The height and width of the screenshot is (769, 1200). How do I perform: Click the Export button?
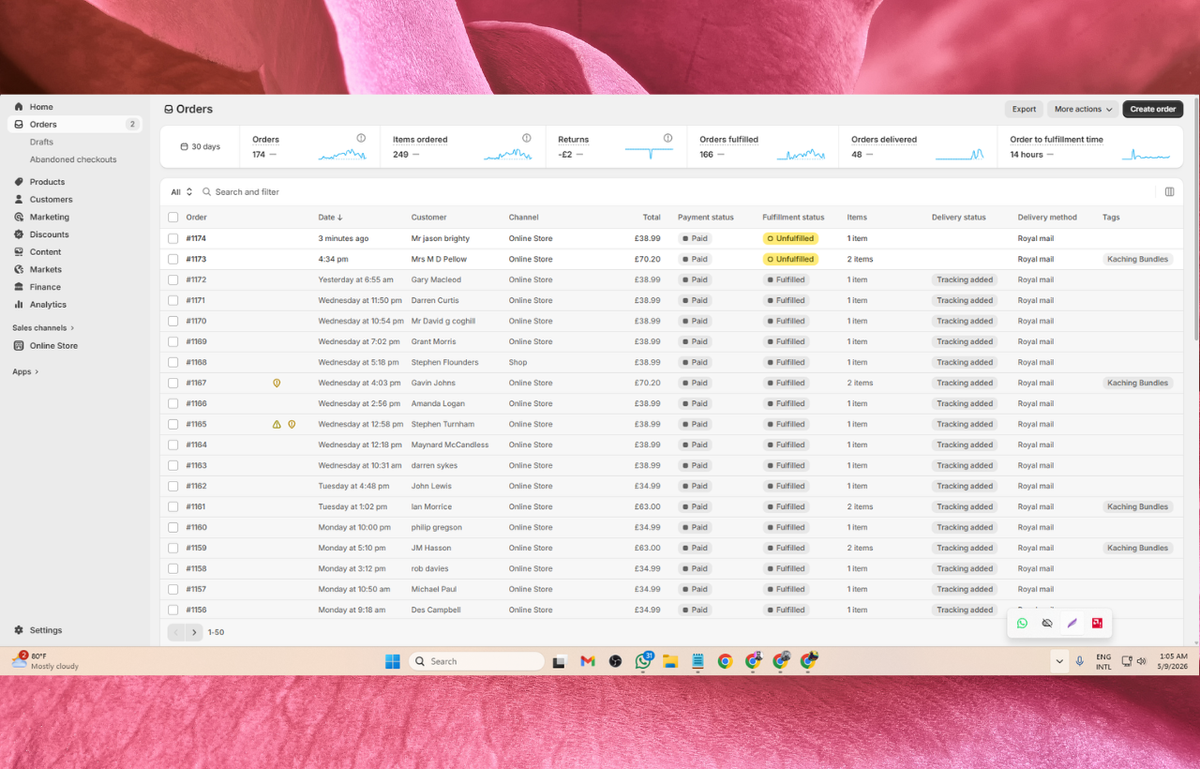[1024, 109]
